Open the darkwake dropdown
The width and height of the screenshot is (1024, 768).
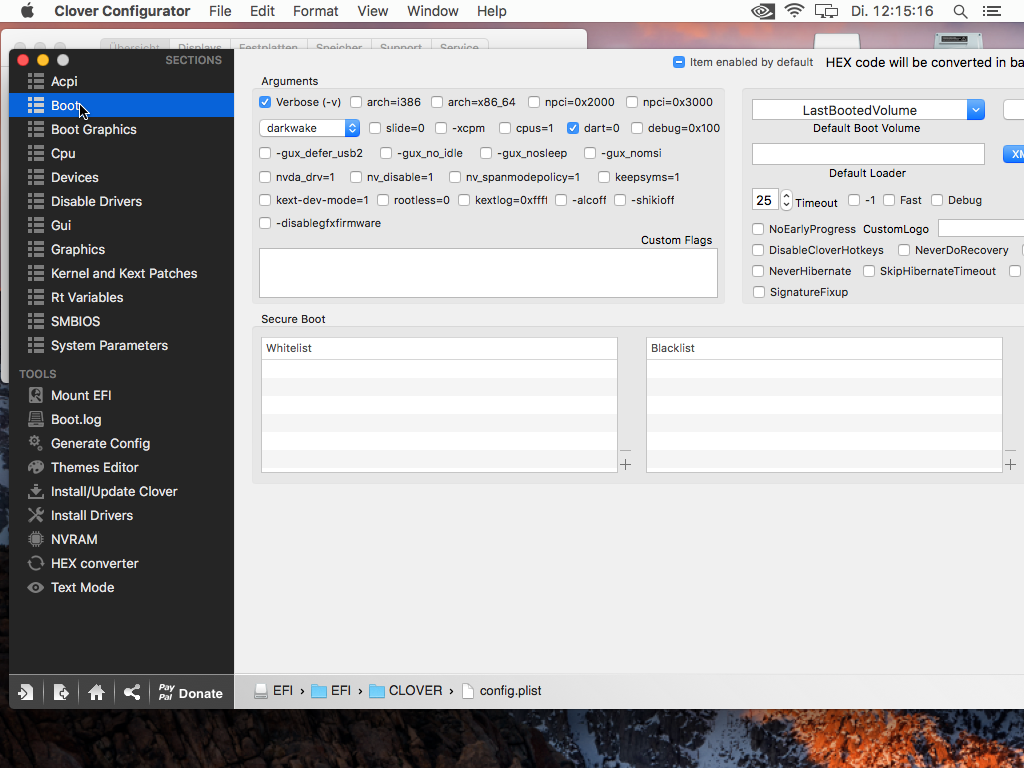click(310, 128)
